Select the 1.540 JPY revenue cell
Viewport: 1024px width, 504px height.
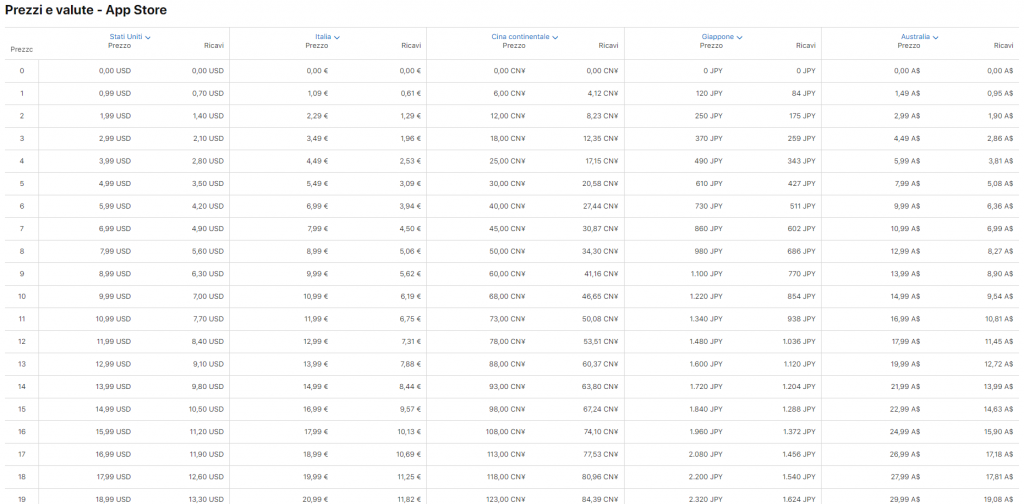(800, 477)
